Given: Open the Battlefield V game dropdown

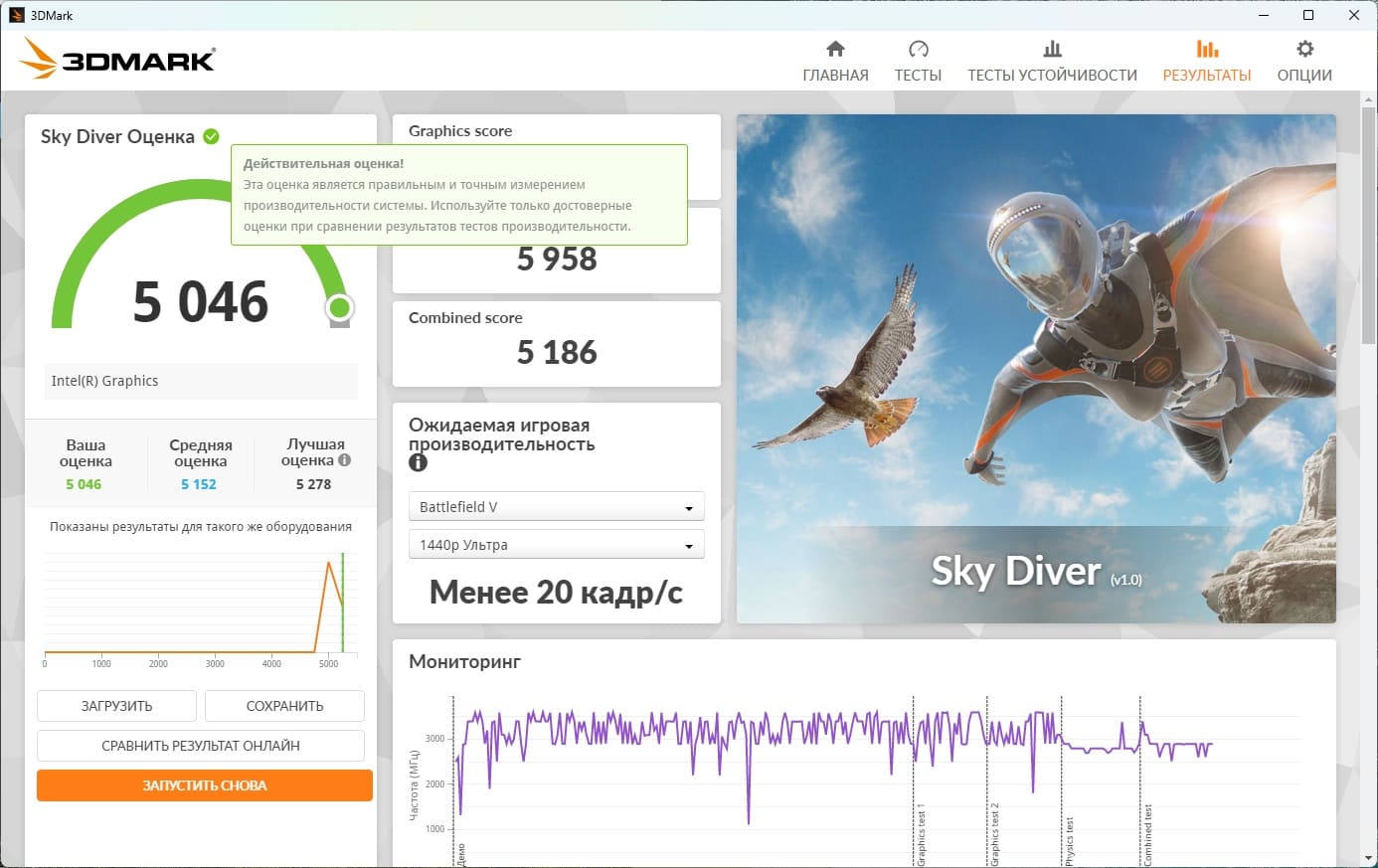Looking at the screenshot, I should tap(556, 507).
